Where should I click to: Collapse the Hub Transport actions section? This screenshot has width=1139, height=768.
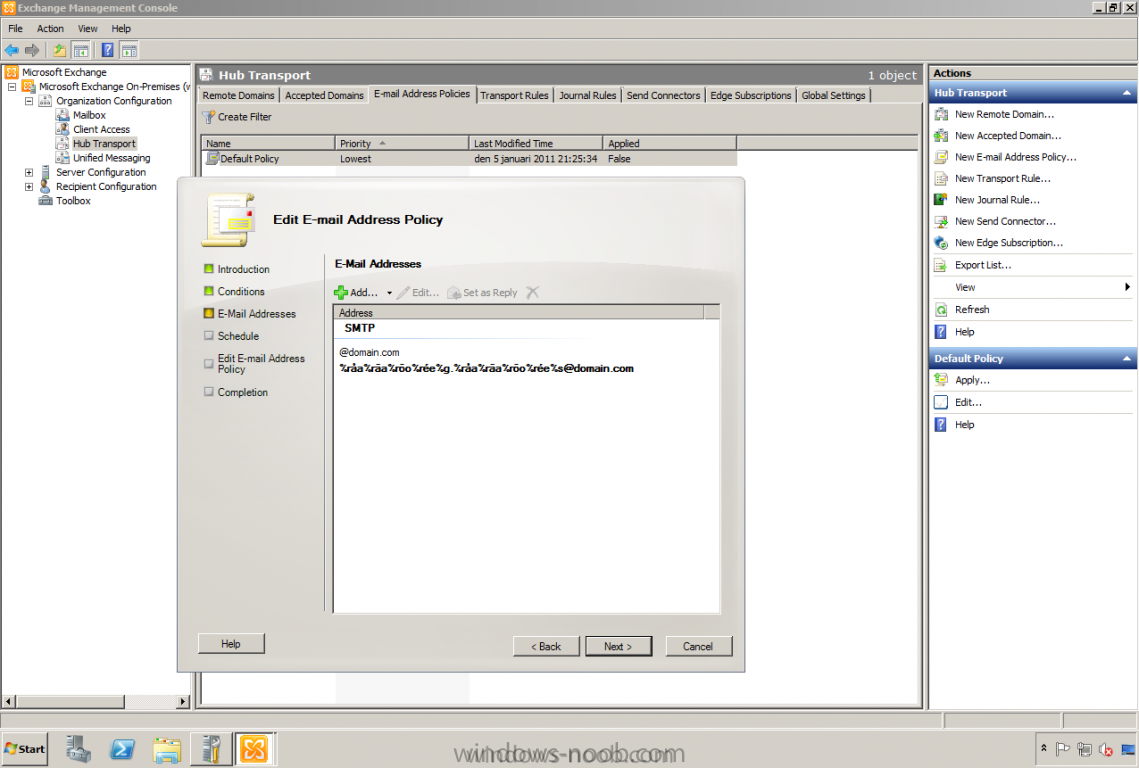pyautogui.click(x=1127, y=93)
